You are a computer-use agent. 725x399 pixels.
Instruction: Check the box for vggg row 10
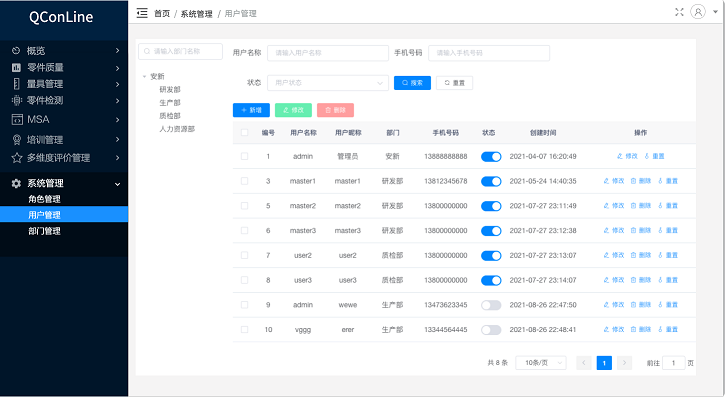[x=245, y=330]
